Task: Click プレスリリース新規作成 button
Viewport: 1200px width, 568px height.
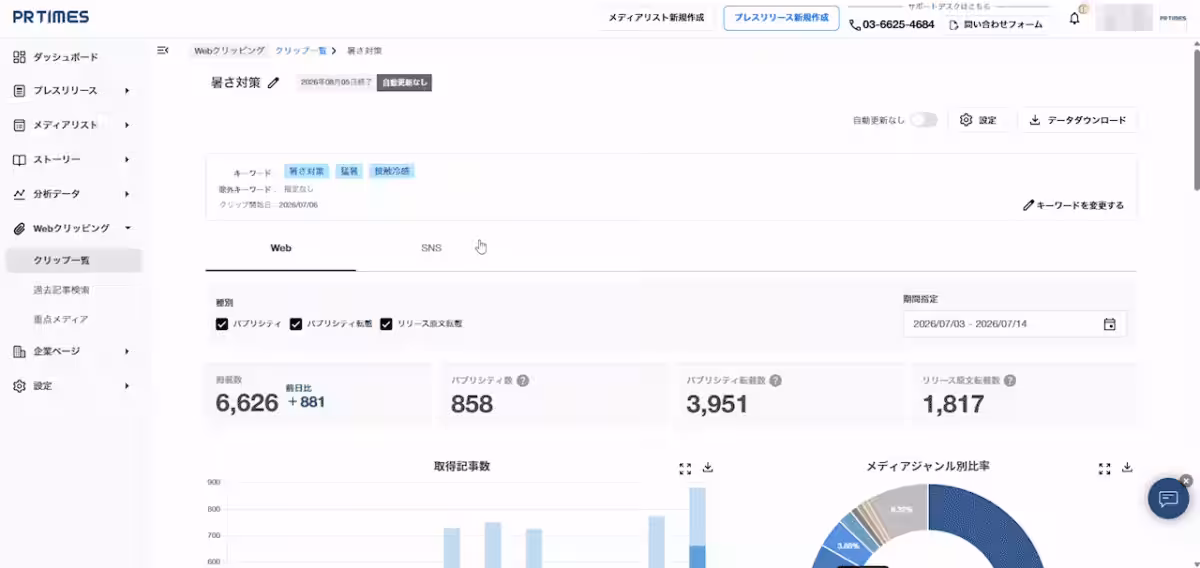Action: pyautogui.click(x=782, y=19)
